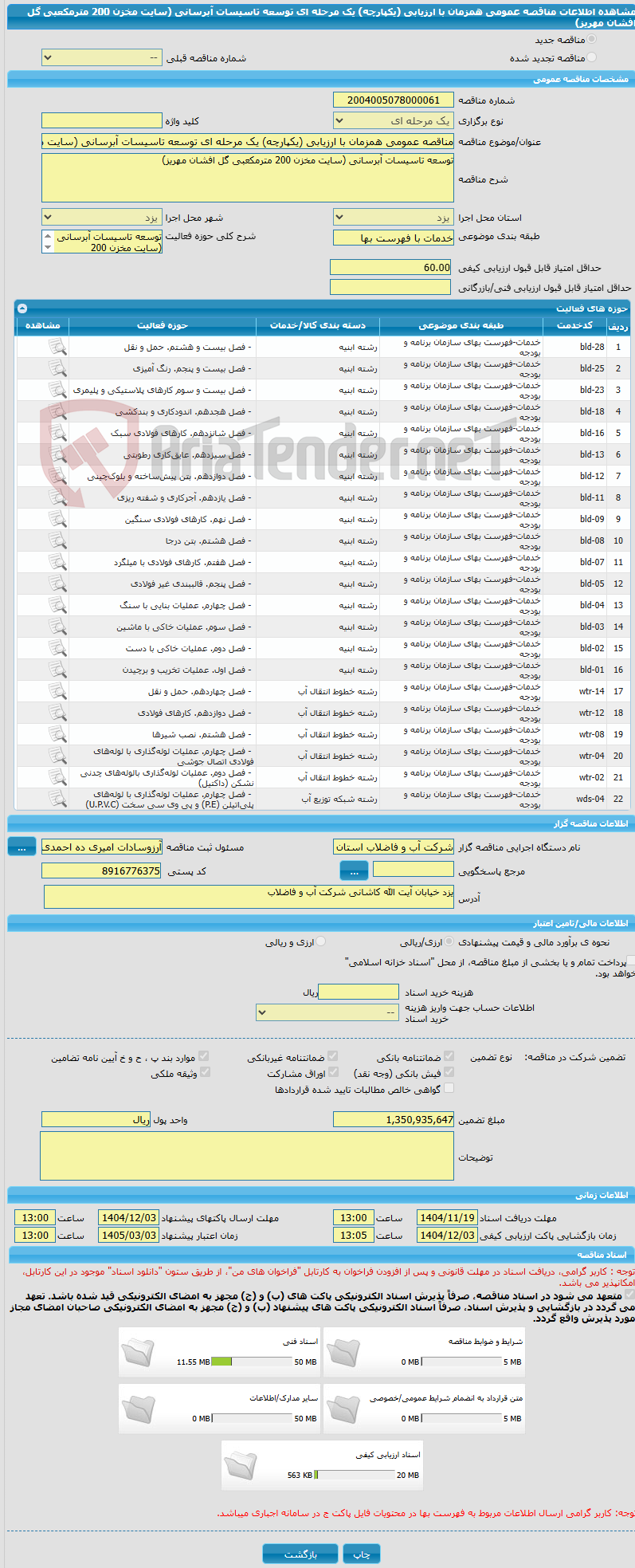Screen dimensions: 635x1568
Task: Open view icon for row wtr-08
Action: tap(57, 734)
